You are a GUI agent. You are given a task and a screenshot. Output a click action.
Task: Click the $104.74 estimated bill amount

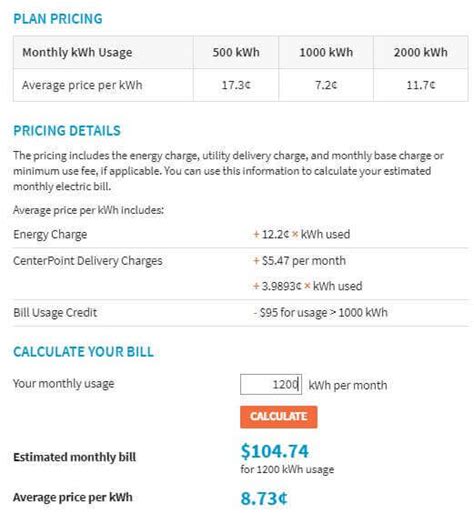click(x=275, y=451)
